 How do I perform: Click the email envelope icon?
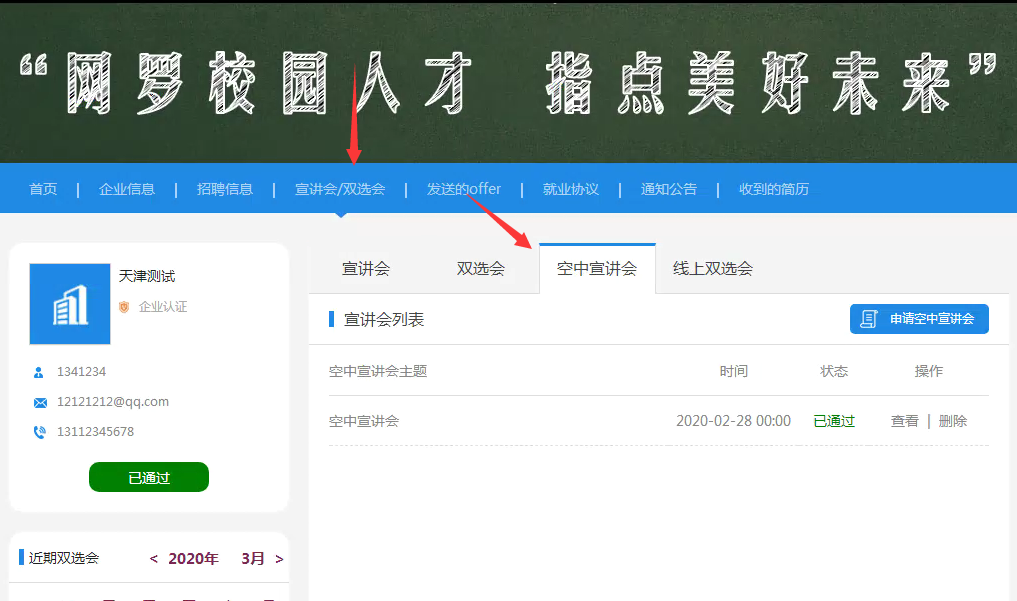point(40,402)
